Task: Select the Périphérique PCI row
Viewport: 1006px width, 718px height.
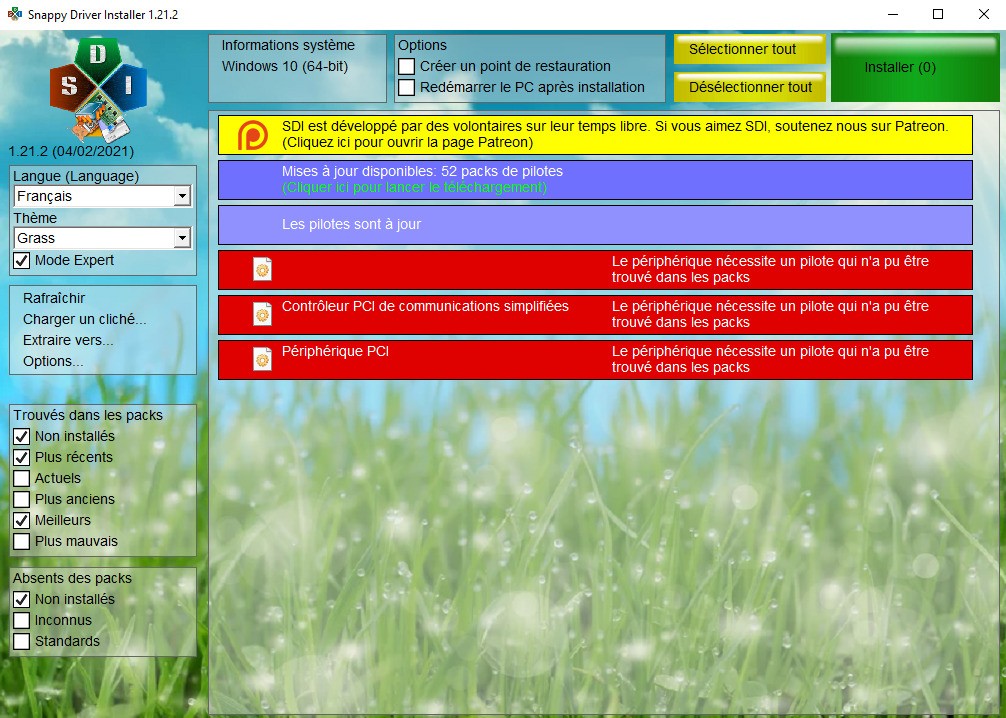Action: pos(595,360)
